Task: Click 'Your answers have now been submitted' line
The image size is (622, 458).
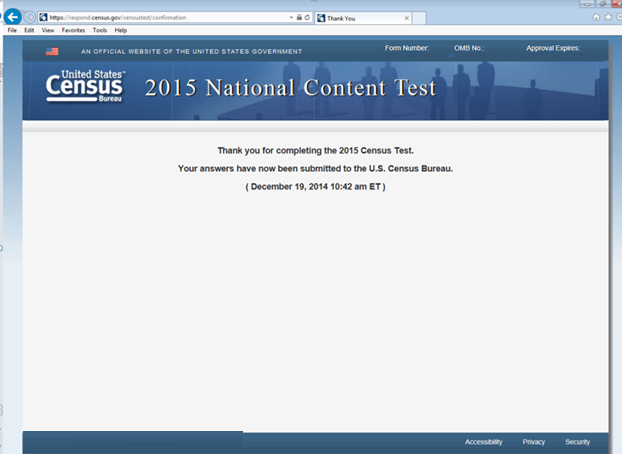Action: coord(315,169)
